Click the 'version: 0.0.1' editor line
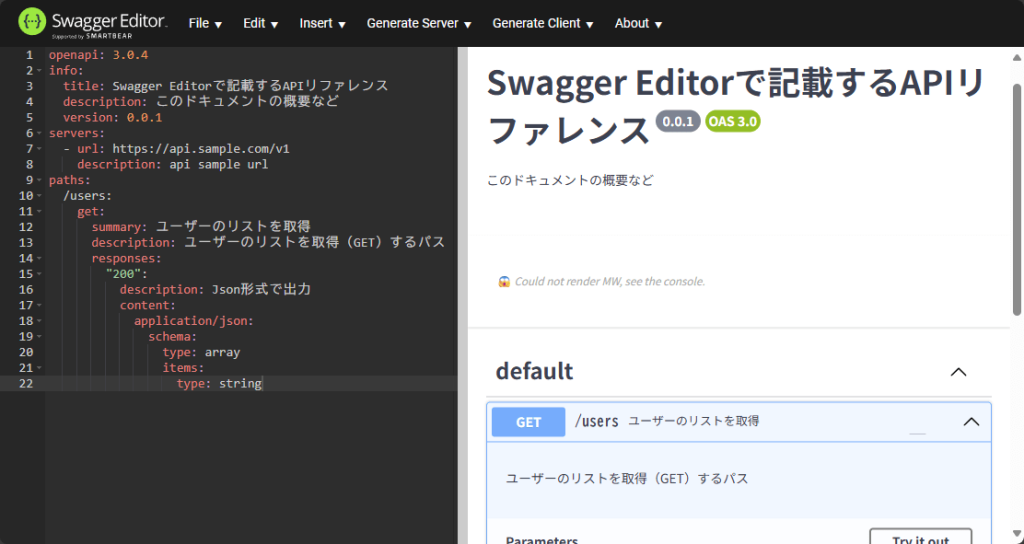 [x=112, y=118]
